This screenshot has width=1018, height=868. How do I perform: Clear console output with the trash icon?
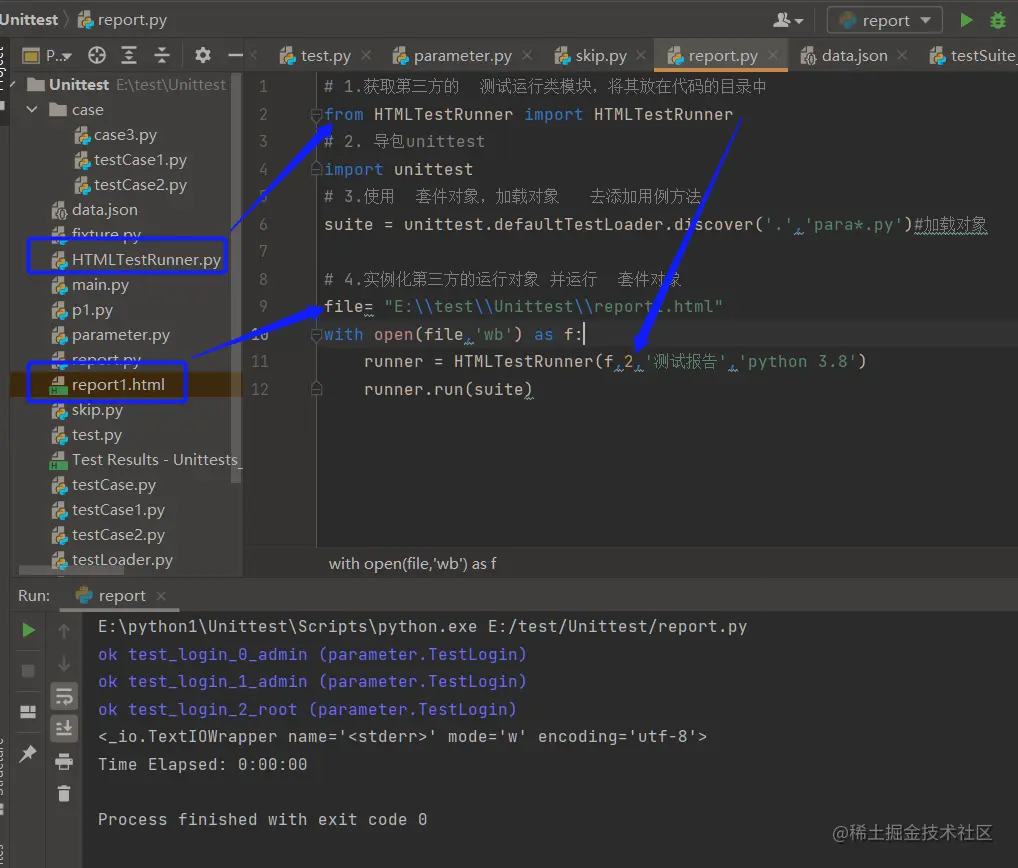coord(64,794)
